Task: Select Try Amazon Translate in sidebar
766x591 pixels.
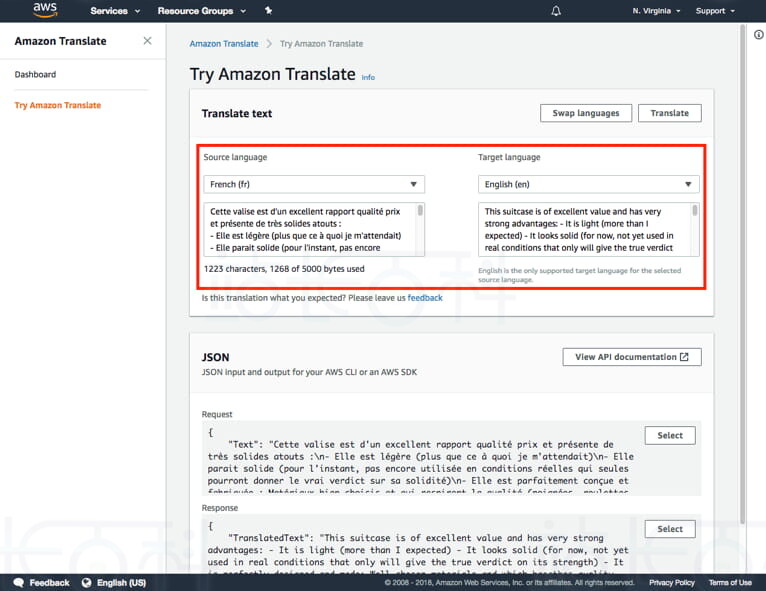Action: (58, 105)
